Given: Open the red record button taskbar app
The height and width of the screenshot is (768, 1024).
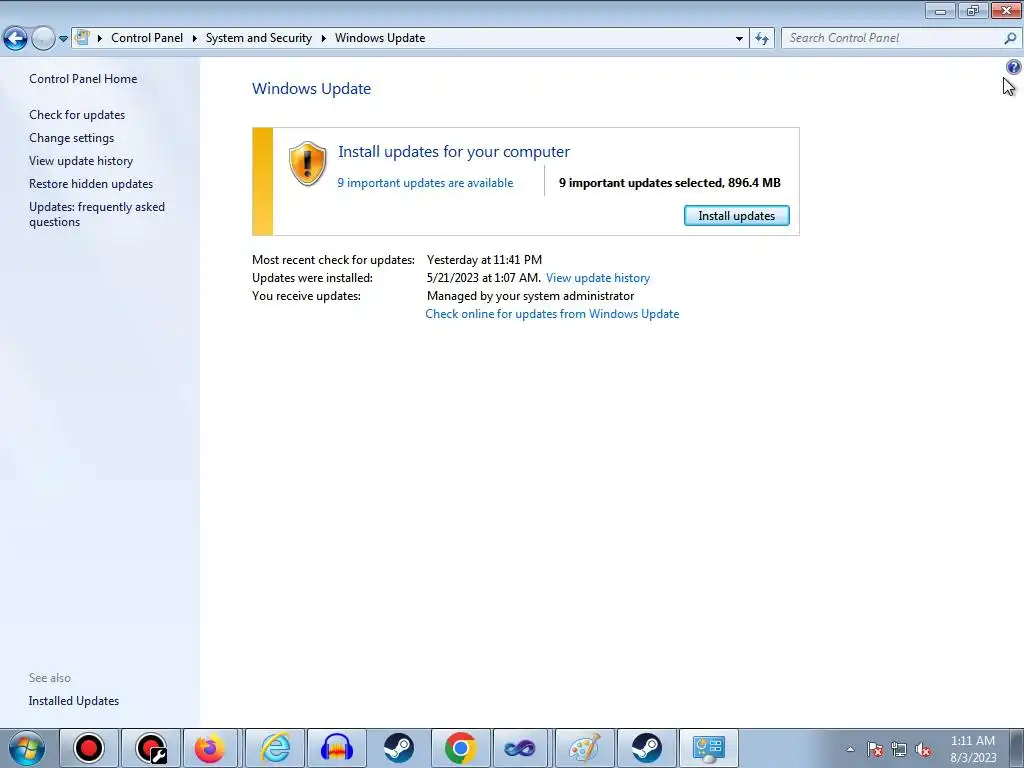Looking at the screenshot, I should pos(89,748).
